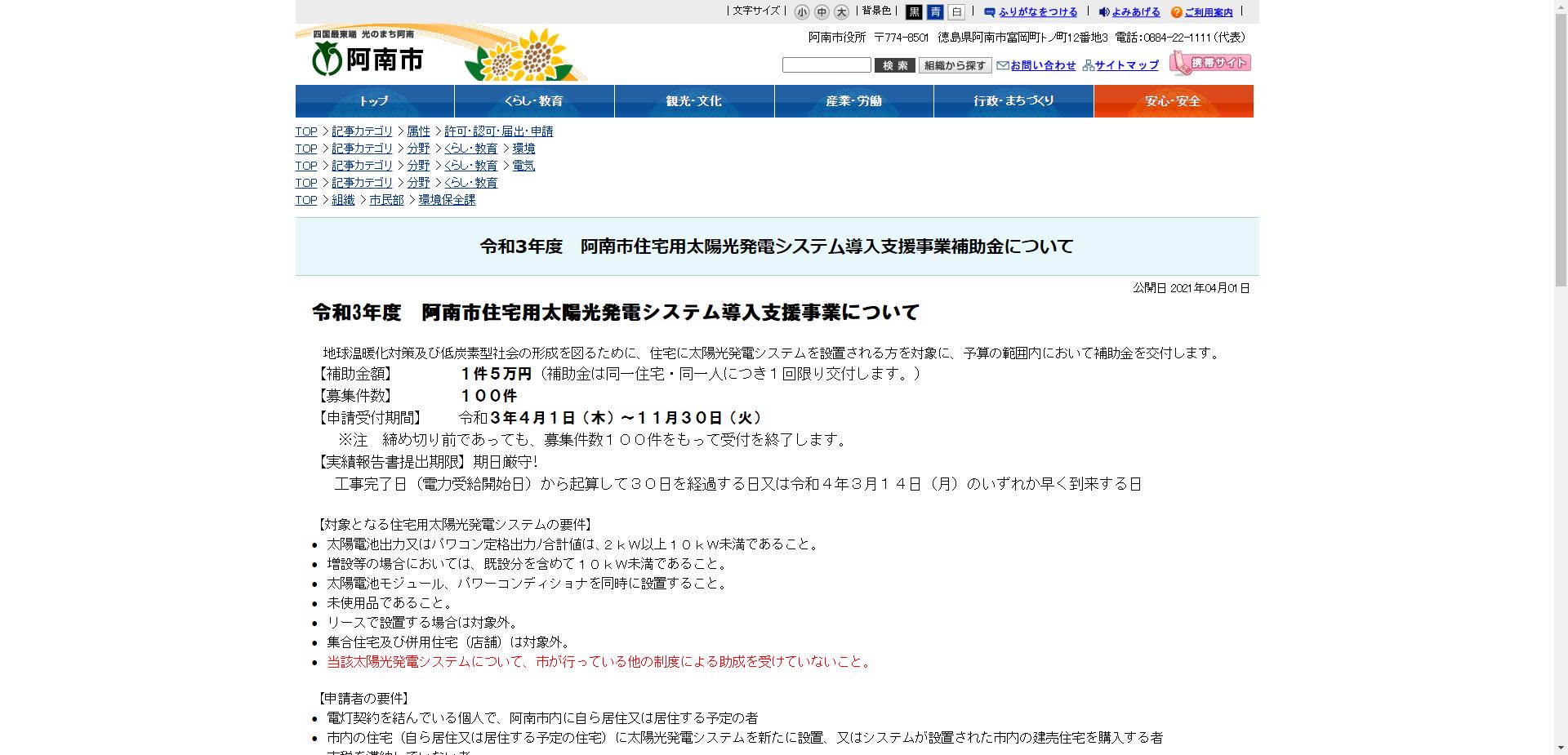The width and height of the screenshot is (1568, 755).
Task: Open the 安心・安全 navigation tab
Action: point(1174,101)
